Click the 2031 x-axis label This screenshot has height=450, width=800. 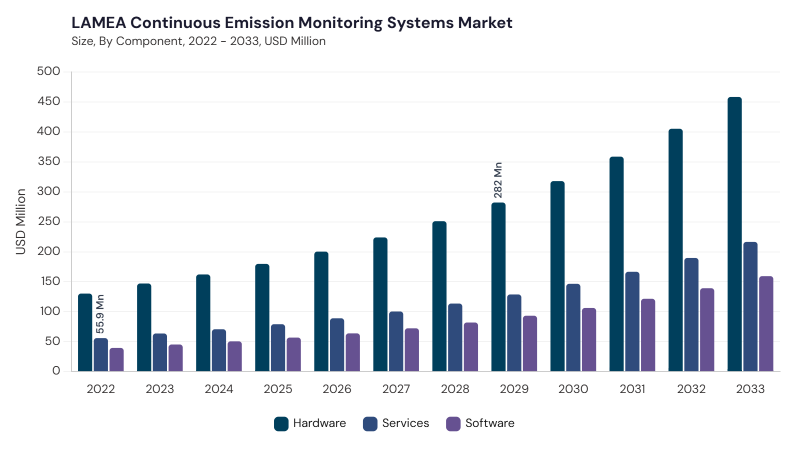click(x=632, y=389)
